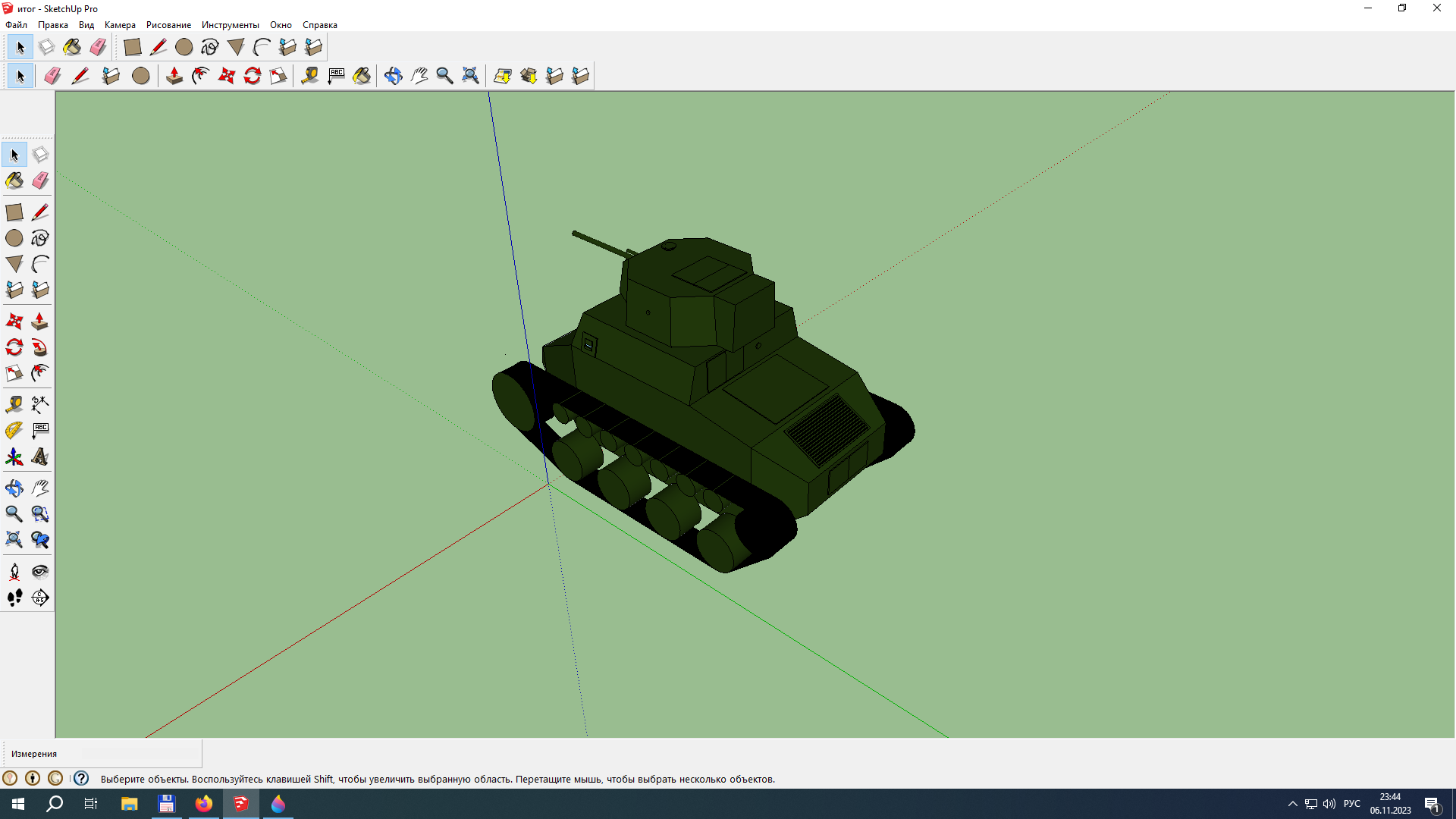Activate the Walk tool with footprints icon
The height and width of the screenshot is (819, 1456).
[14, 598]
